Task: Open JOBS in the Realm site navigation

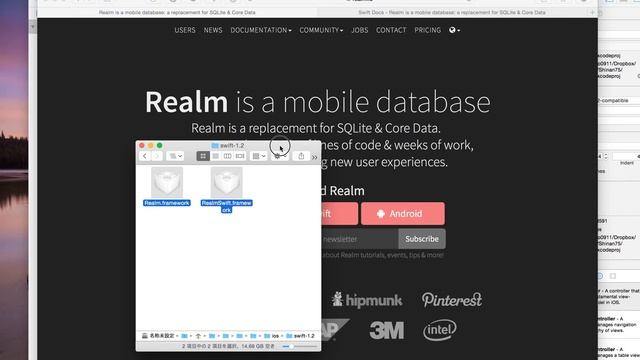Action: [360, 30]
